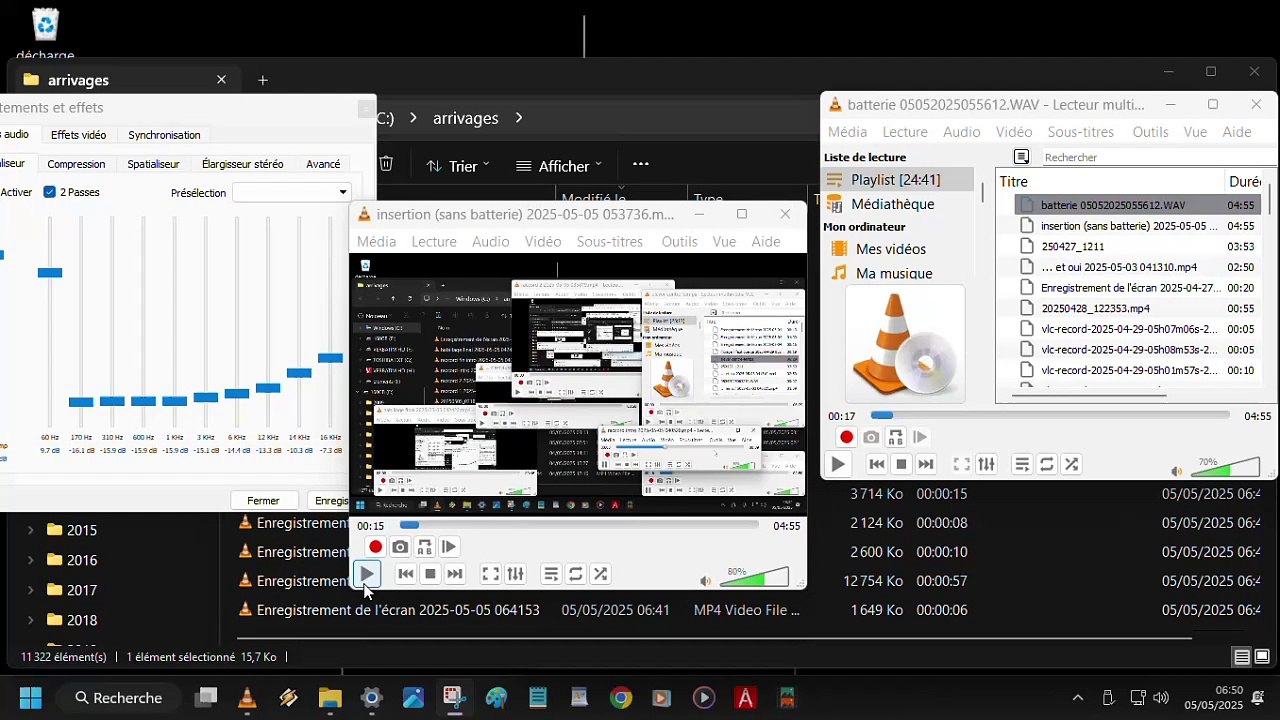Click the Titre column header in playlist
Screen dimensions: 1280x720
[1014, 181]
